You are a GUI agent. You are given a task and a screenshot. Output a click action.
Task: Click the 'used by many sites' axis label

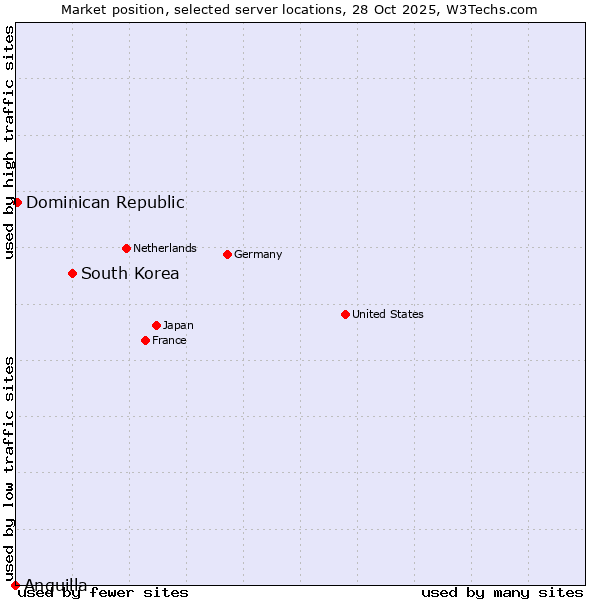point(502,592)
